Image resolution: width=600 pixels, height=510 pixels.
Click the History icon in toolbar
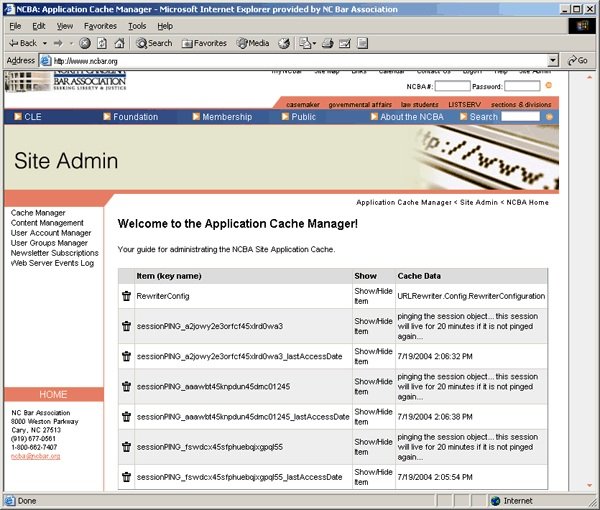coord(284,43)
